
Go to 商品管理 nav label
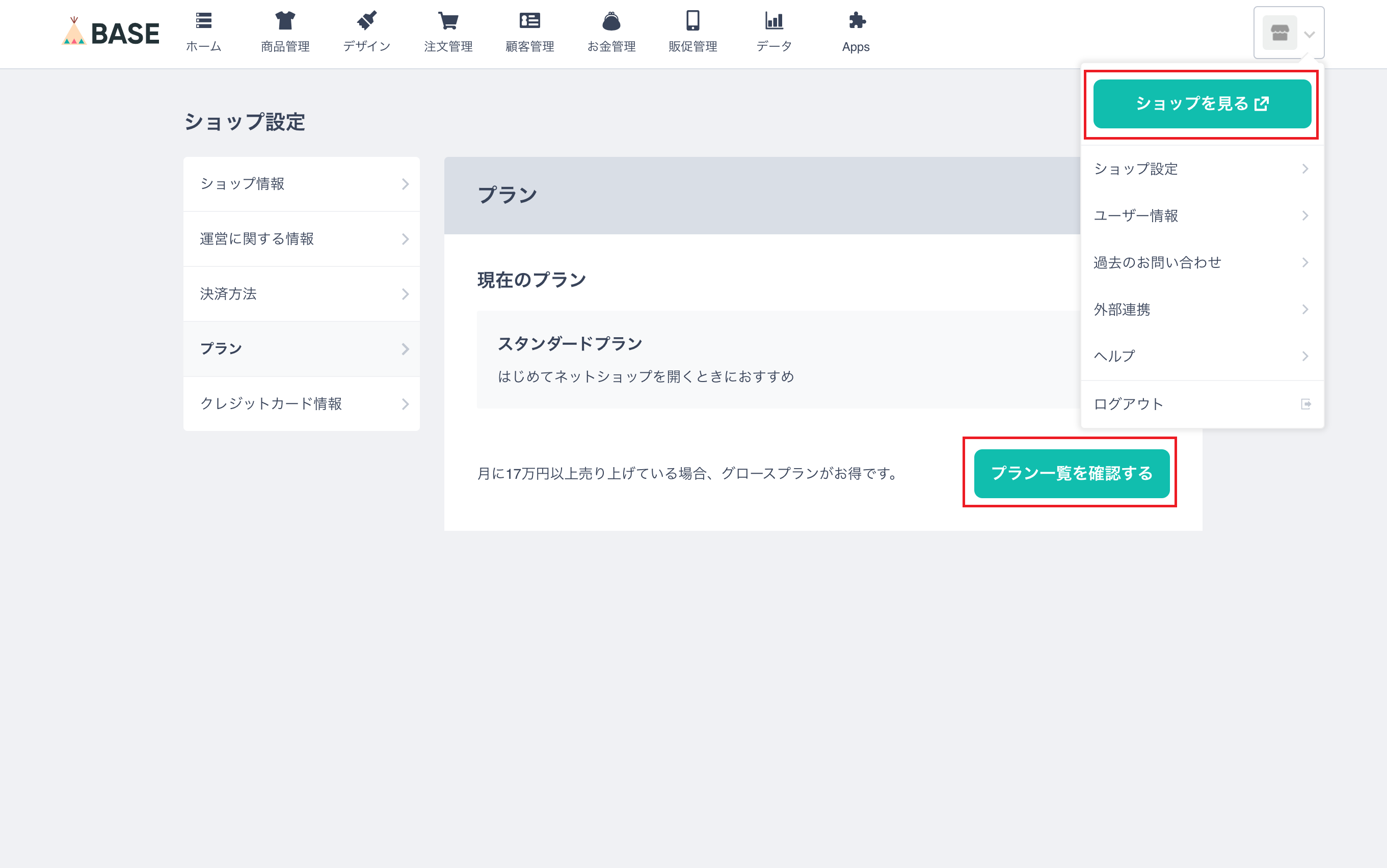coord(285,46)
